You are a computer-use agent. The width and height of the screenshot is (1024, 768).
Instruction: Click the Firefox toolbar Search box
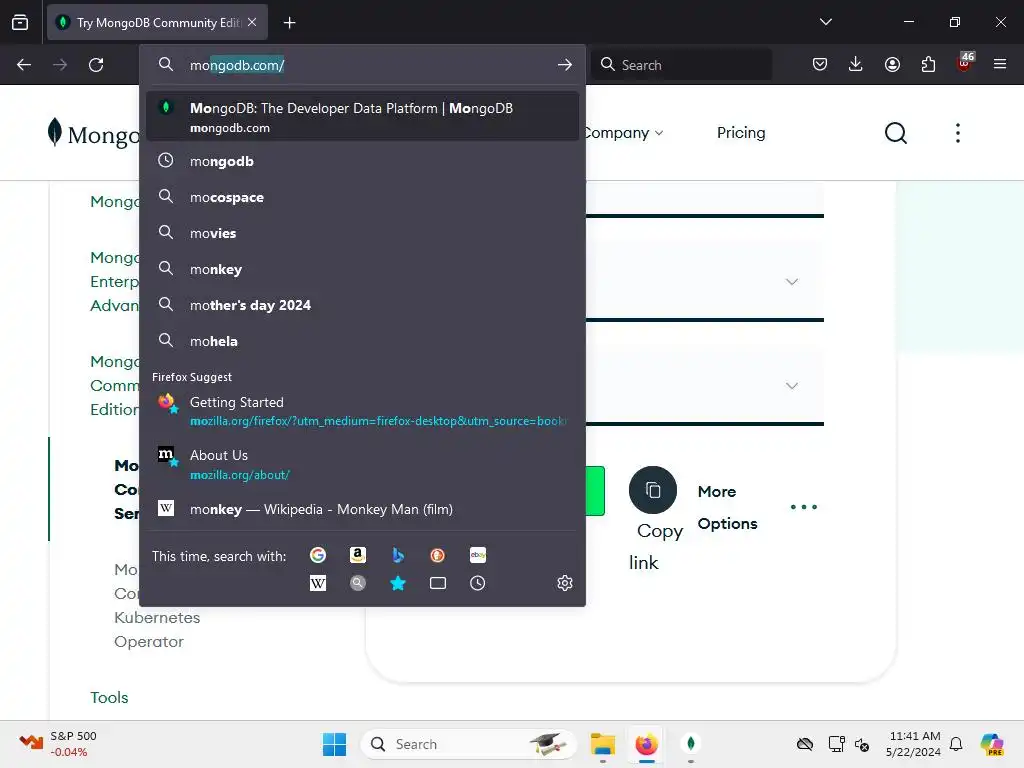(681, 65)
